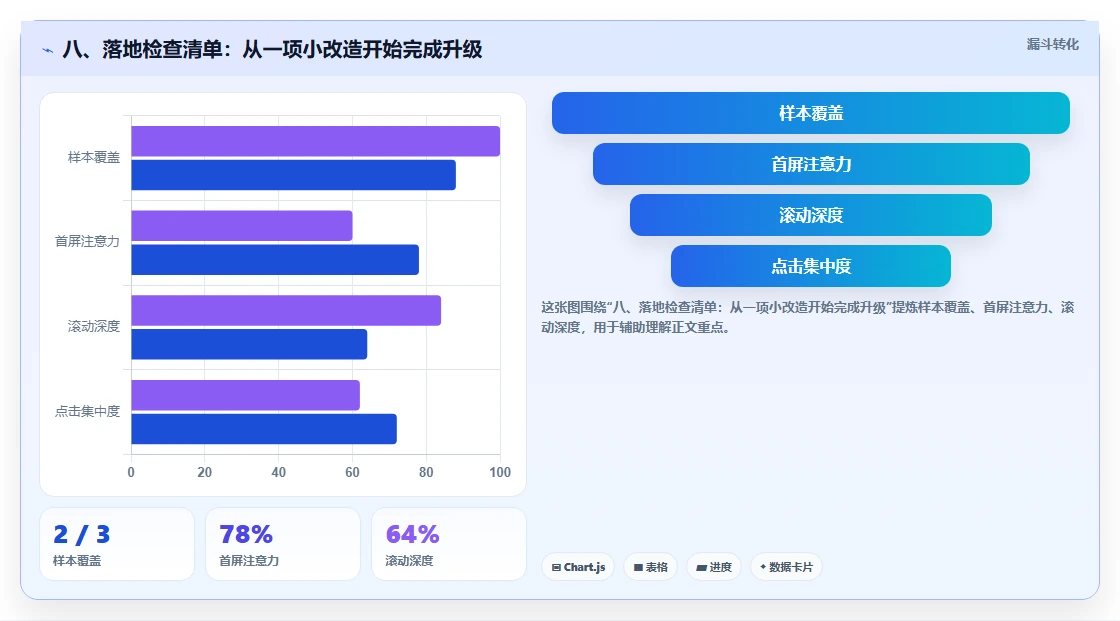Click the 40 tick on the x-axis
This screenshot has width=1120, height=621.
click(279, 472)
